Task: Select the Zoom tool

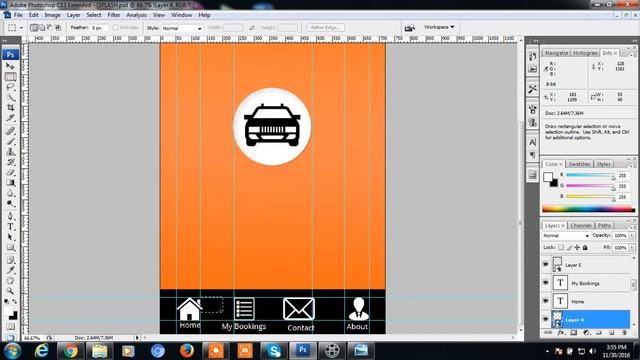Action: pyautogui.click(x=10, y=291)
